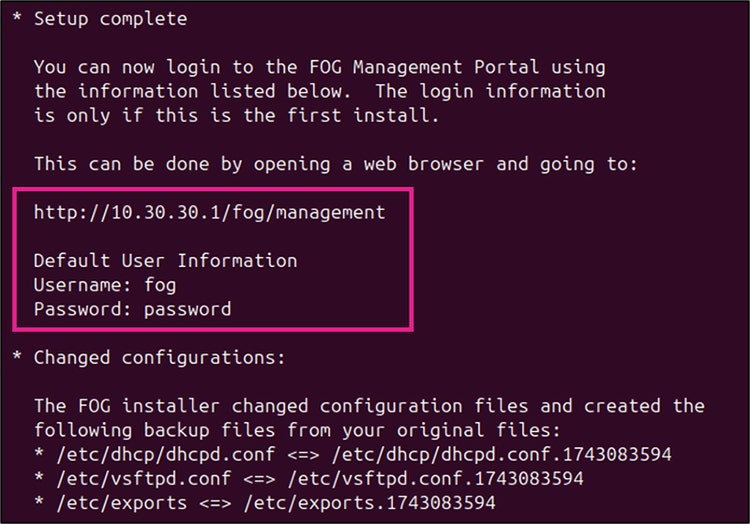Click 'FOG Management Portal' in the first paragraph
The image size is (750, 524).
(x=424, y=67)
